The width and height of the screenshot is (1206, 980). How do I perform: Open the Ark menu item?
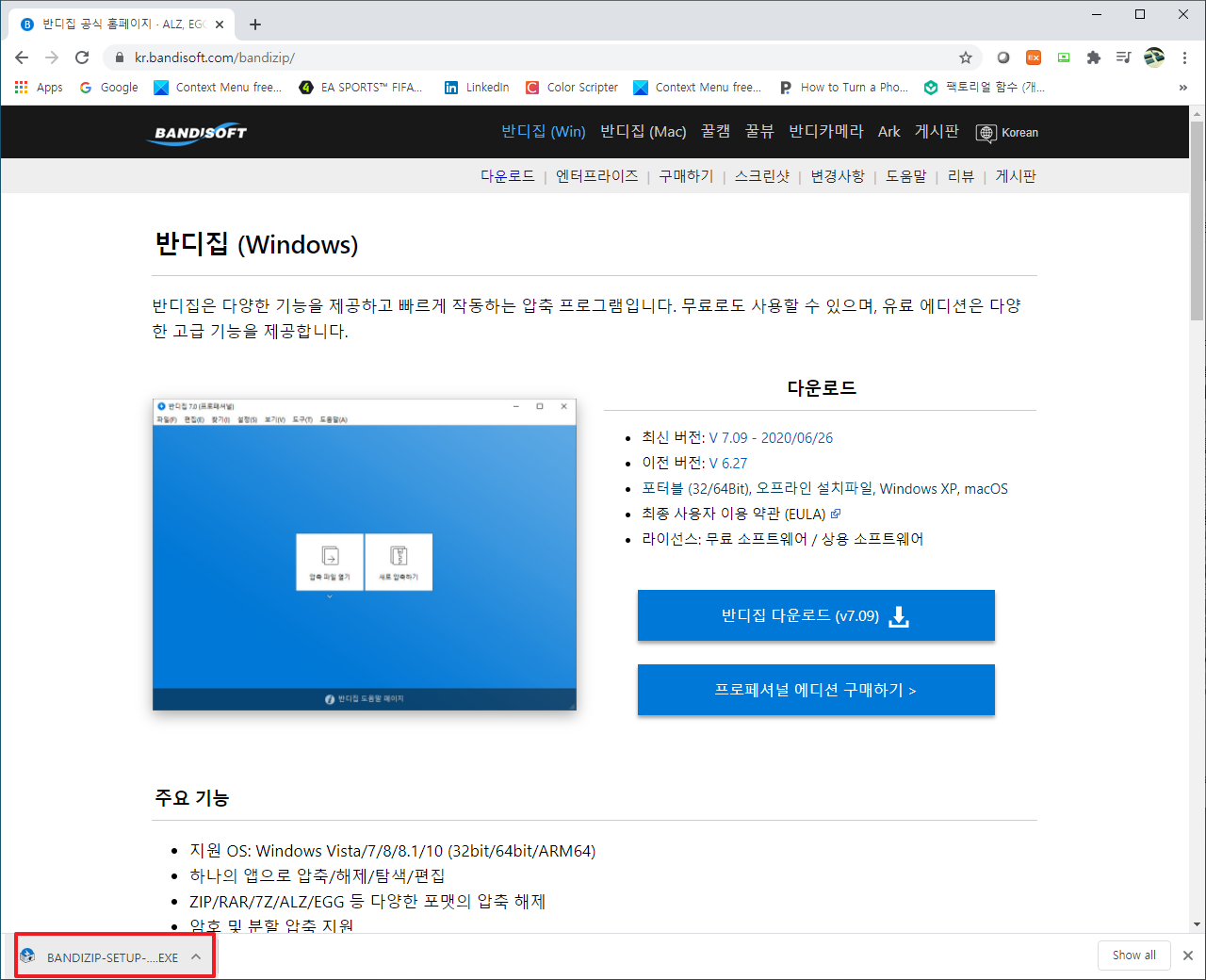coord(889,132)
